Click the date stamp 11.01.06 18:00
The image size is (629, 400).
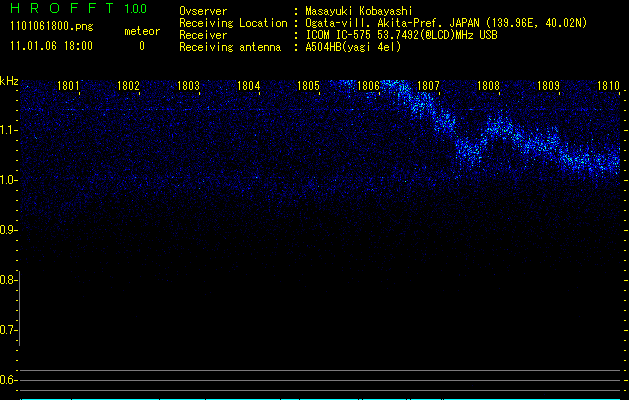coord(51,46)
